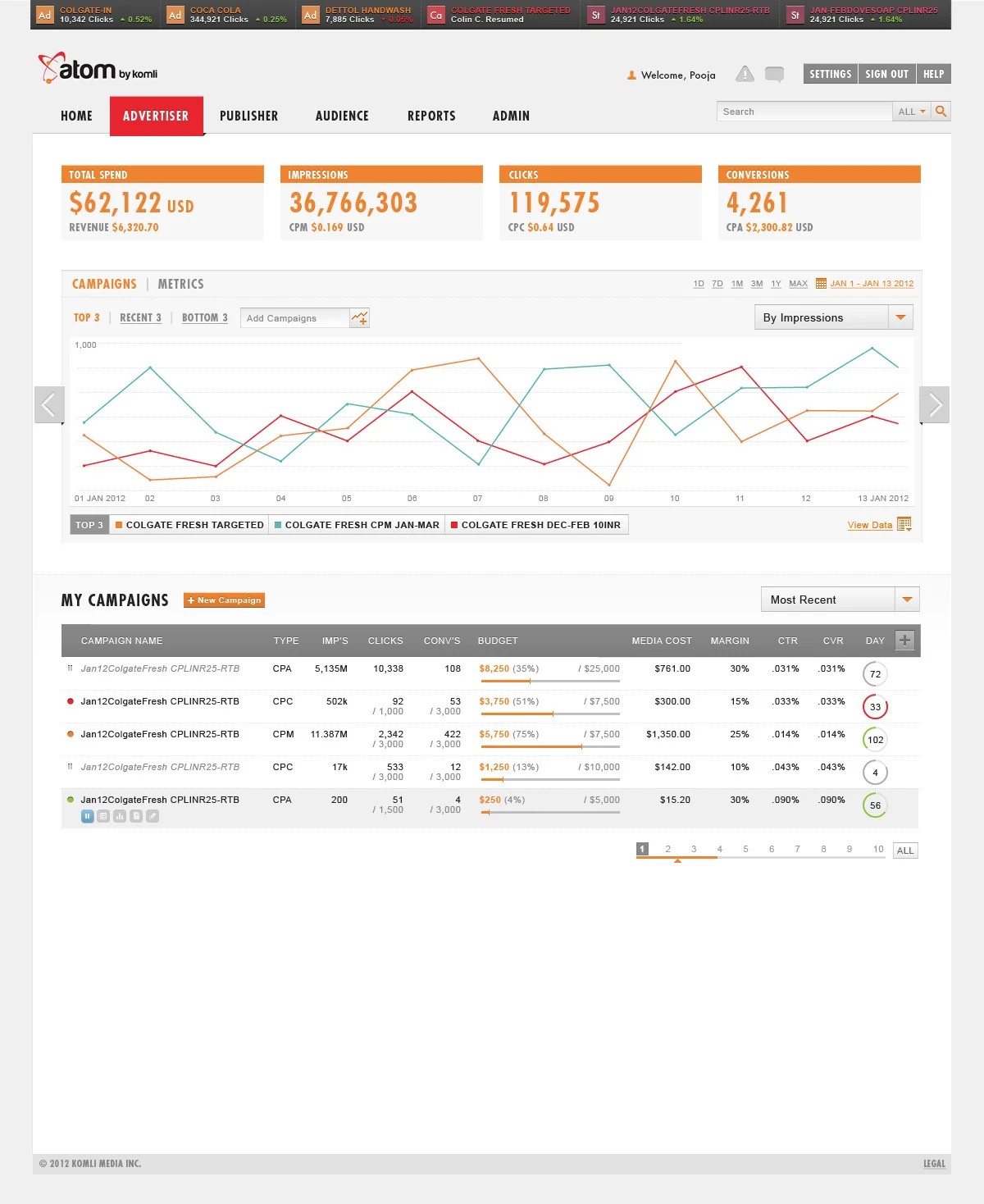Switch to the METRICS tab
Image resolution: width=984 pixels, height=1204 pixels.
pos(180,284)
